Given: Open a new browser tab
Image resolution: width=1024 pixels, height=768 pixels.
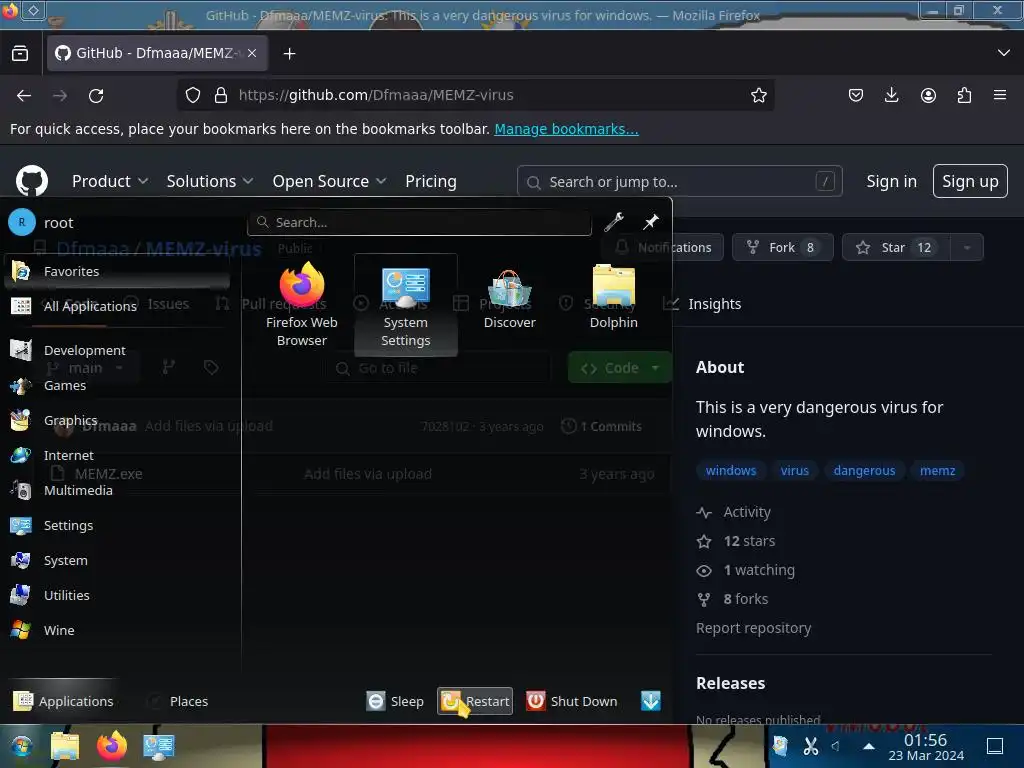Looking at the screenshot, I should 289,54.
